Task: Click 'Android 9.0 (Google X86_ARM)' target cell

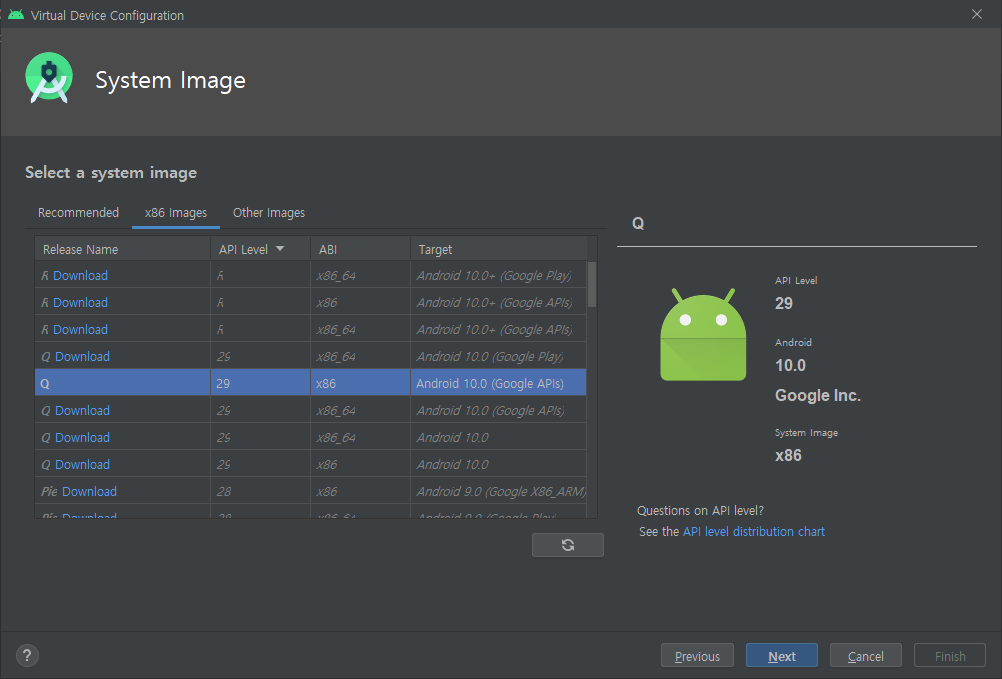Action: click(x=498, y=491)
